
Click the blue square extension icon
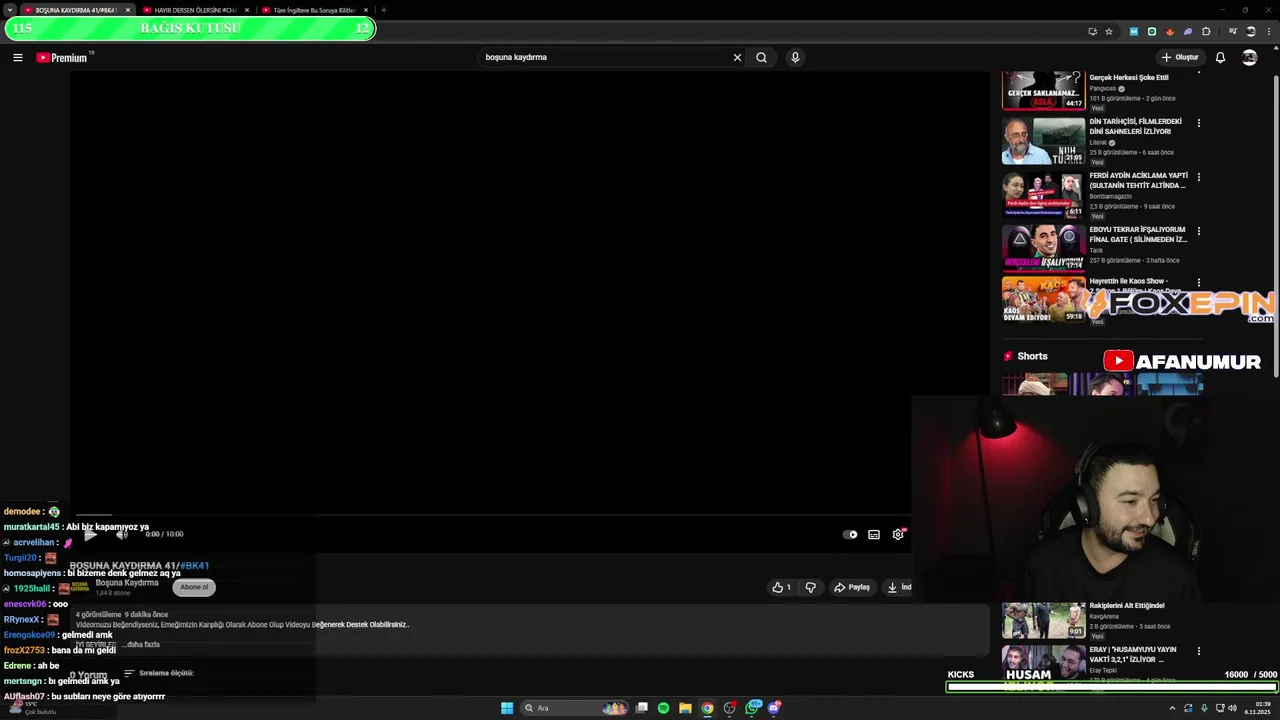tap(1133, 31)
